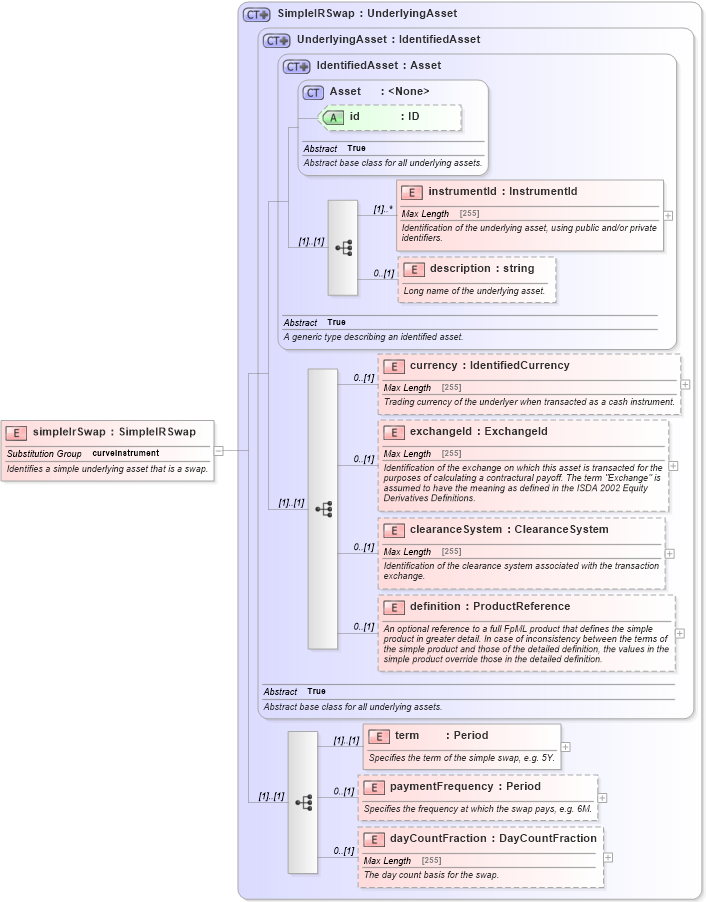Click the [1]..* cardinality of instrumentId
Image resolution: width=706 pixels, height=902 pixels.
point(383,209)
